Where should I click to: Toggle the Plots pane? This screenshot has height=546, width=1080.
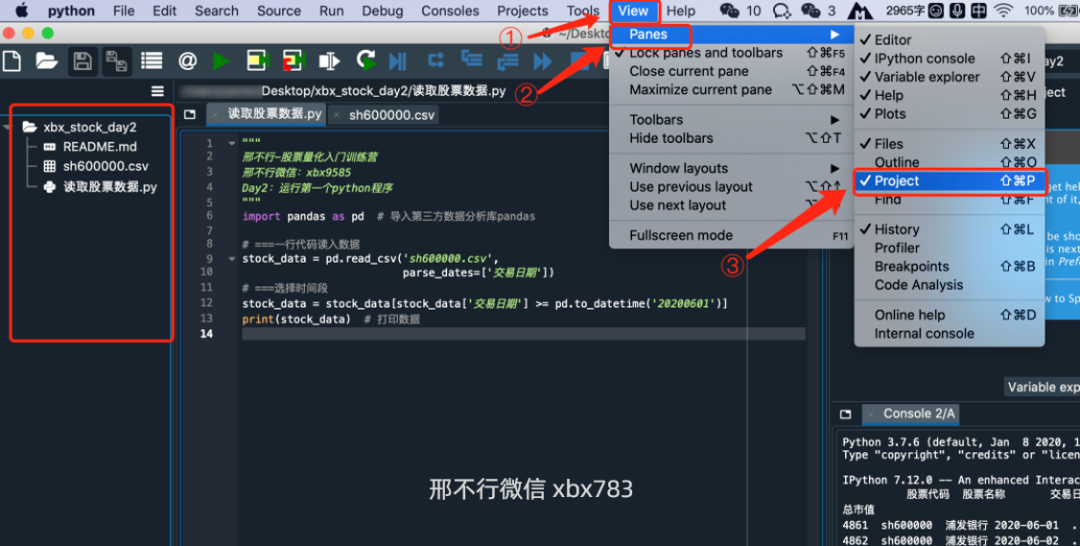coord(949,114)
